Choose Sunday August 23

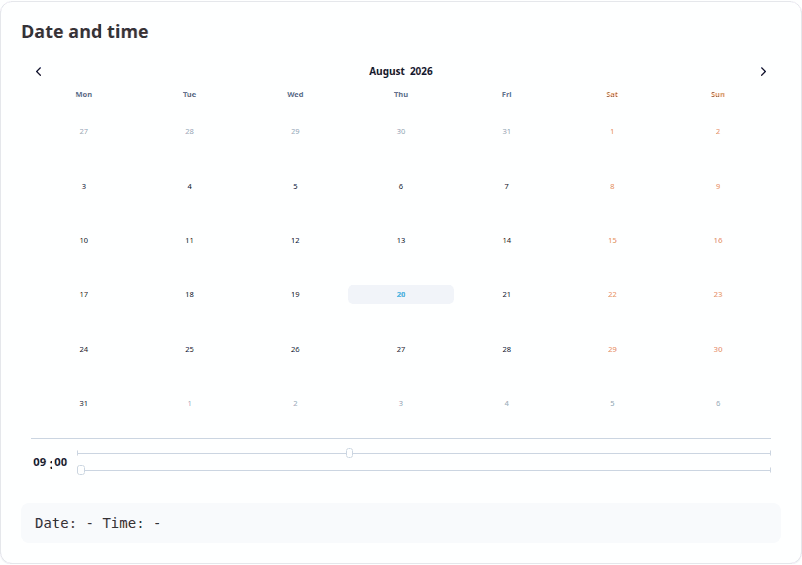point(718,295)
